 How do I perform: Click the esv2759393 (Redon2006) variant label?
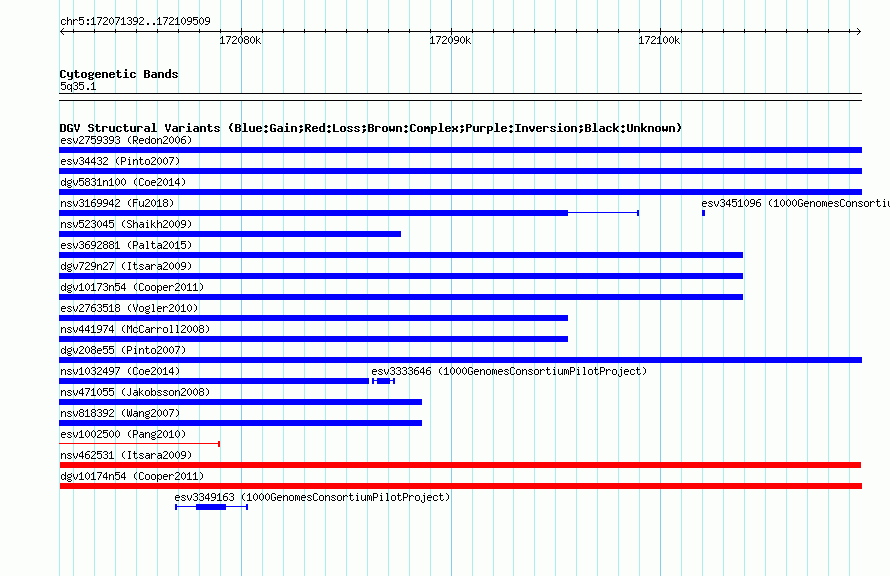tap(126, 140)
